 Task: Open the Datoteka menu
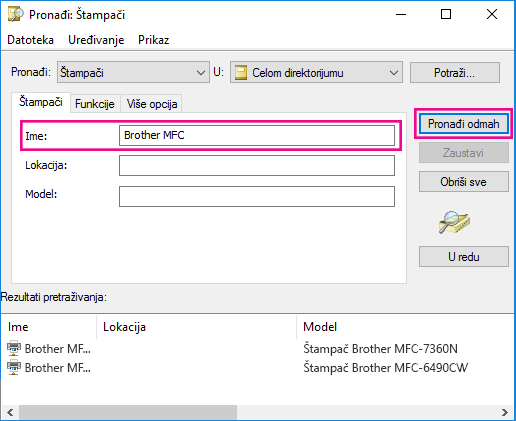30,40
